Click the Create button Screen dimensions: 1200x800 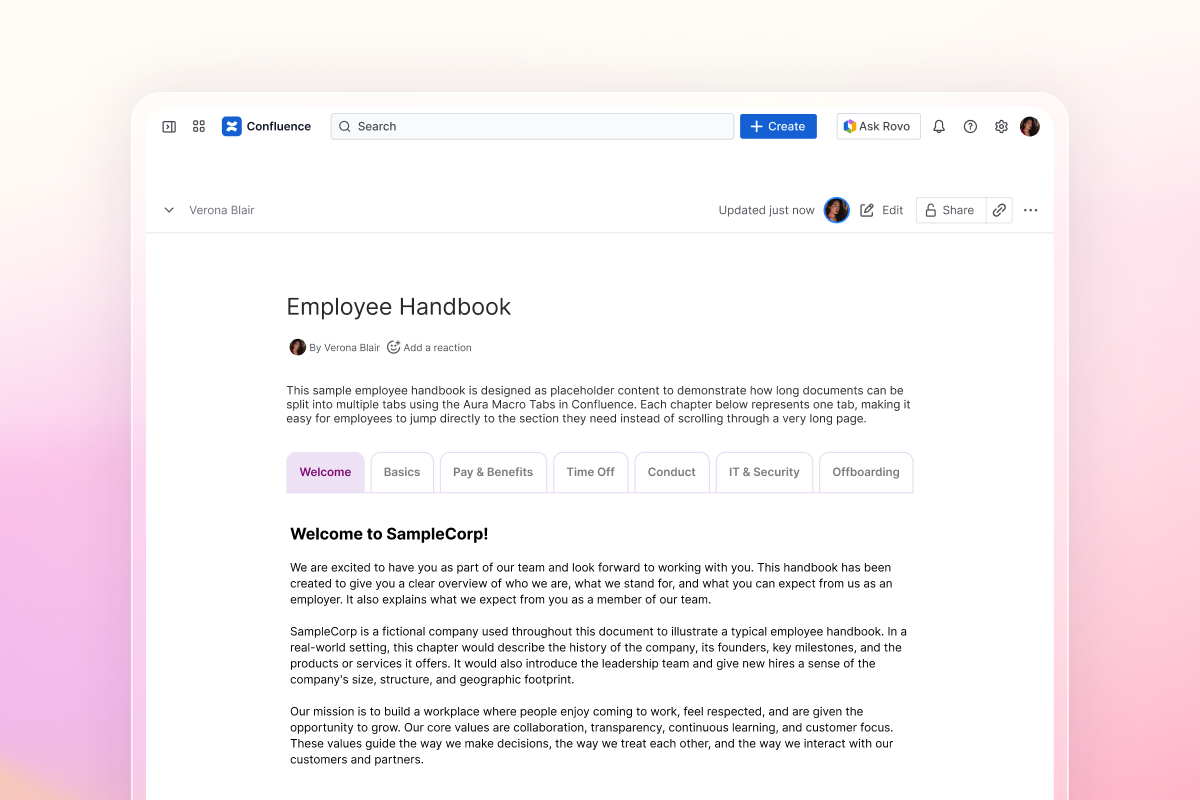[778, 126]
